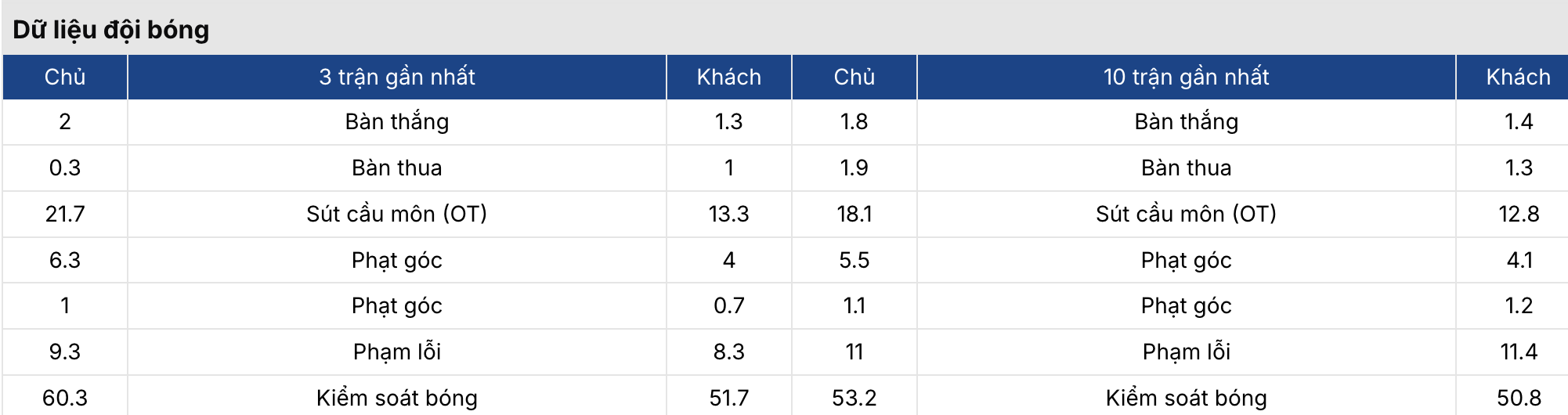The image size is (1568, 415).
Task: Click the home corners value 6.3
Action: click(x=65, y=260)
